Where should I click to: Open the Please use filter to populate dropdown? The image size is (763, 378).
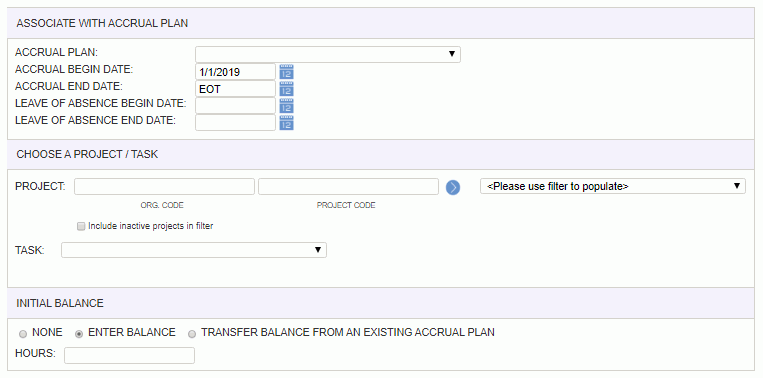click(613, 186)
